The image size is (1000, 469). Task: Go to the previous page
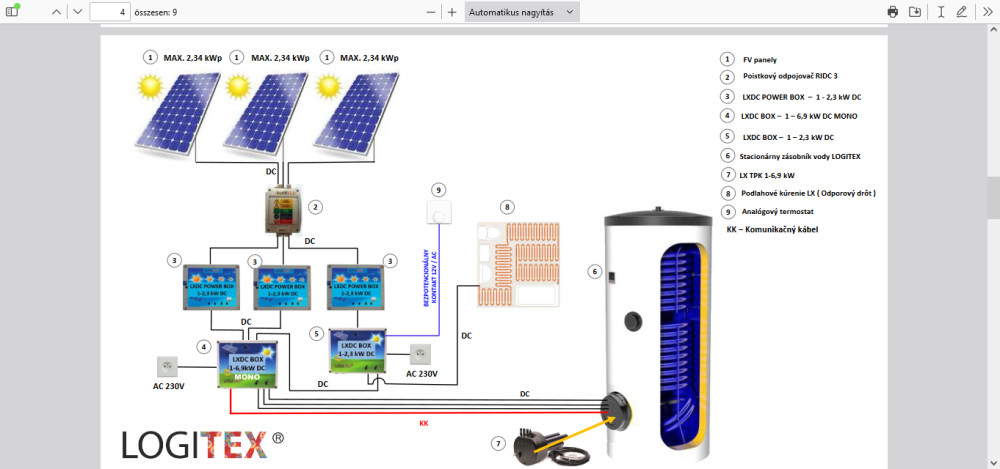(x=56, y=11)
